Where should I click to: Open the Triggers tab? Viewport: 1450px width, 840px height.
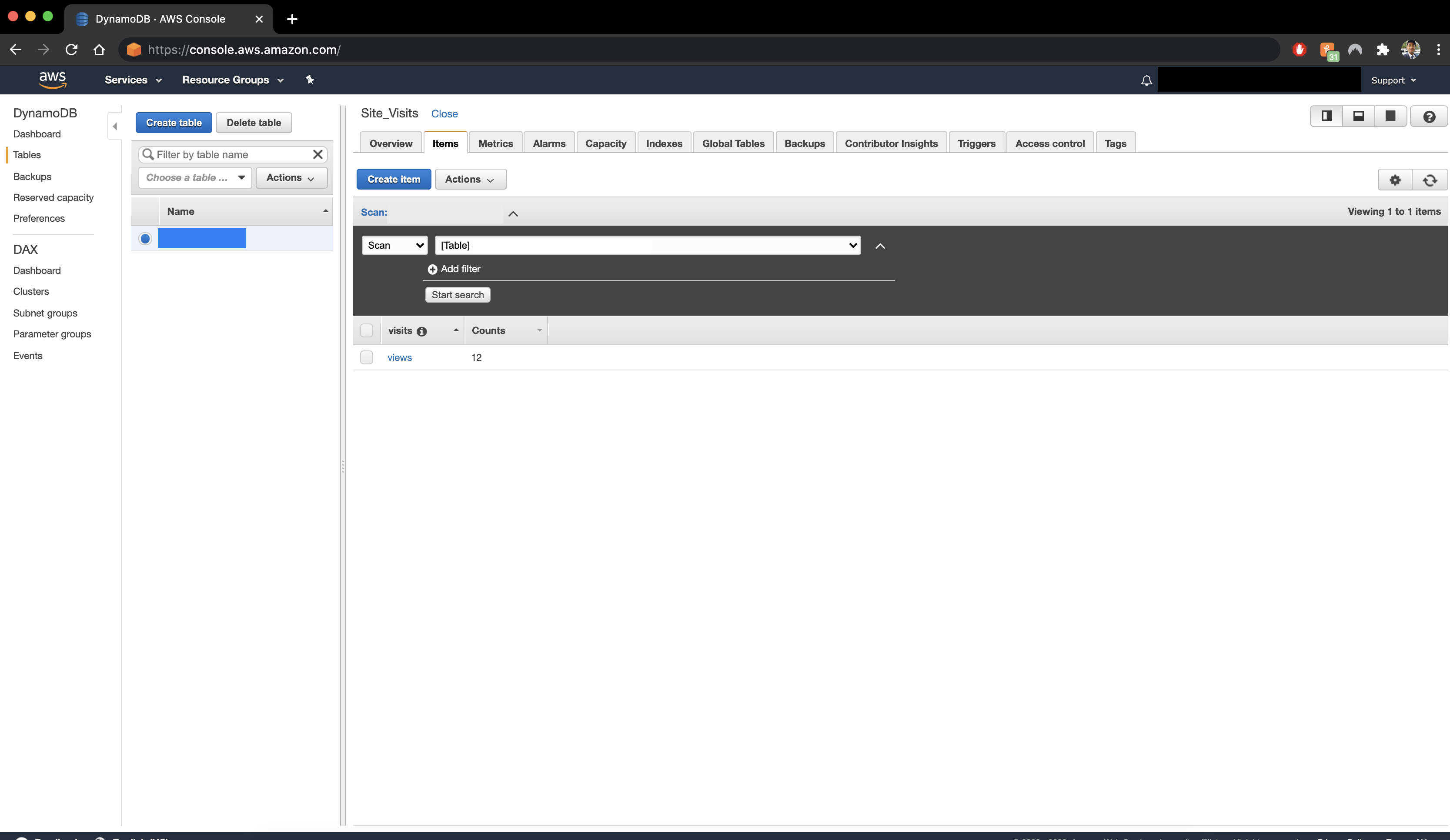click(976, 143)
